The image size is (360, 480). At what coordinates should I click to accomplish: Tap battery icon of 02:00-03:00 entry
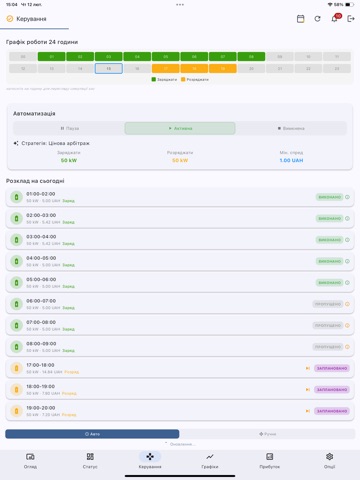16,218
